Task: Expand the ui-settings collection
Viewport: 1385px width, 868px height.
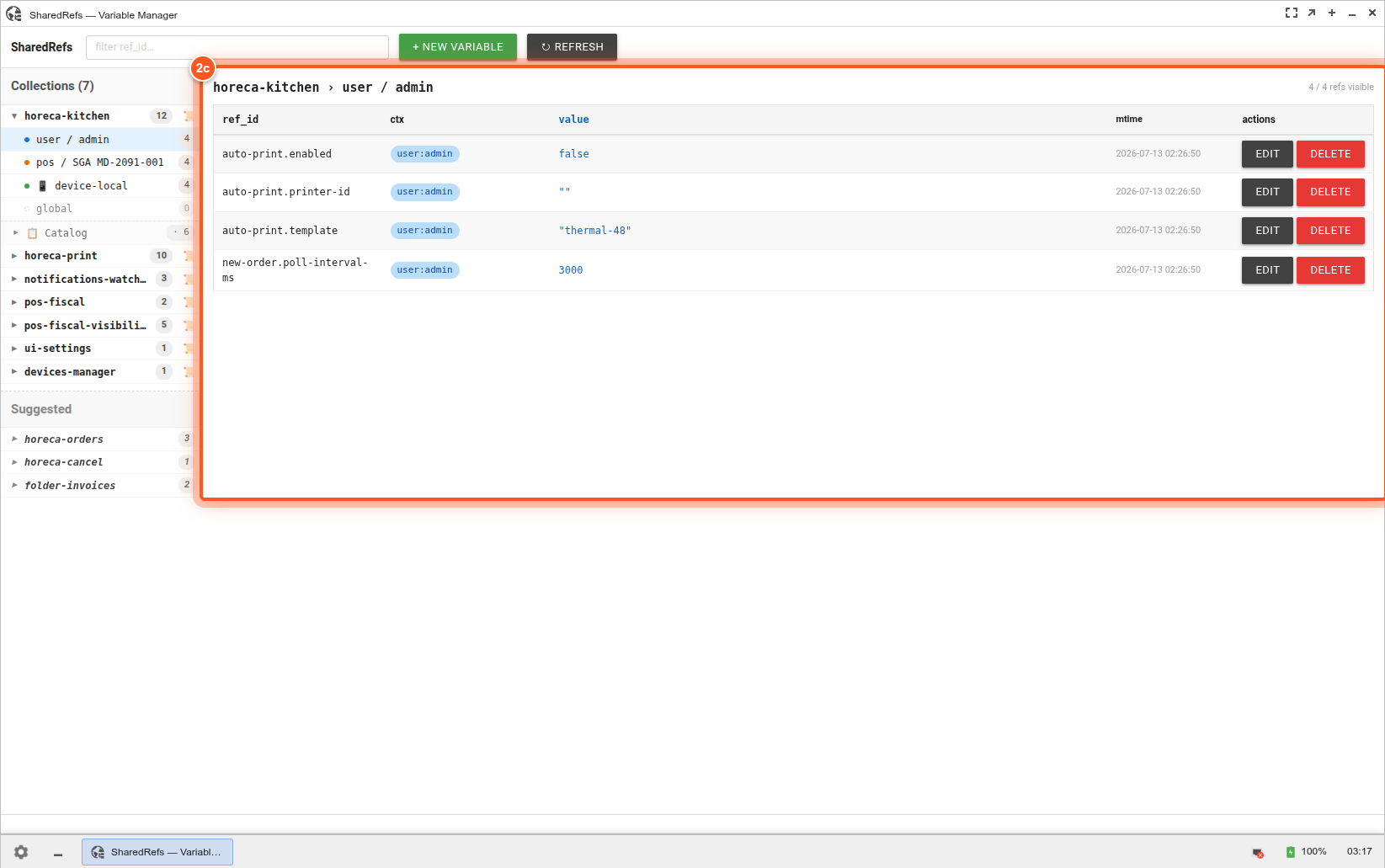Action: point(14,349)
